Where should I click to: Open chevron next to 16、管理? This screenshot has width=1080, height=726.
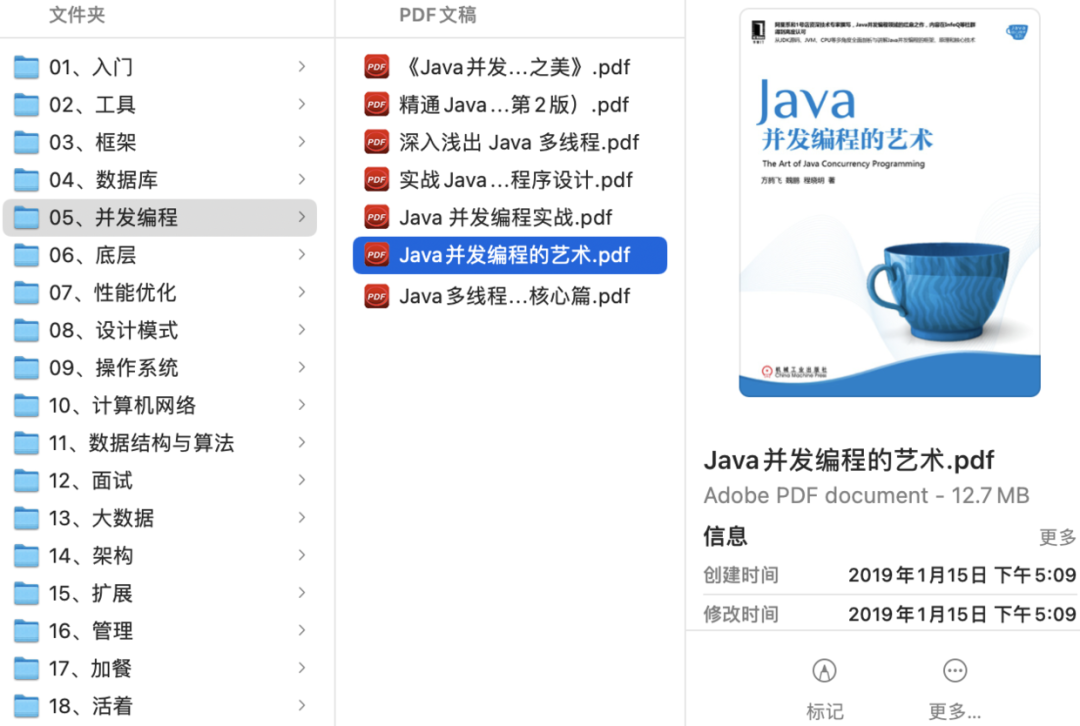(x=301, y=630)
